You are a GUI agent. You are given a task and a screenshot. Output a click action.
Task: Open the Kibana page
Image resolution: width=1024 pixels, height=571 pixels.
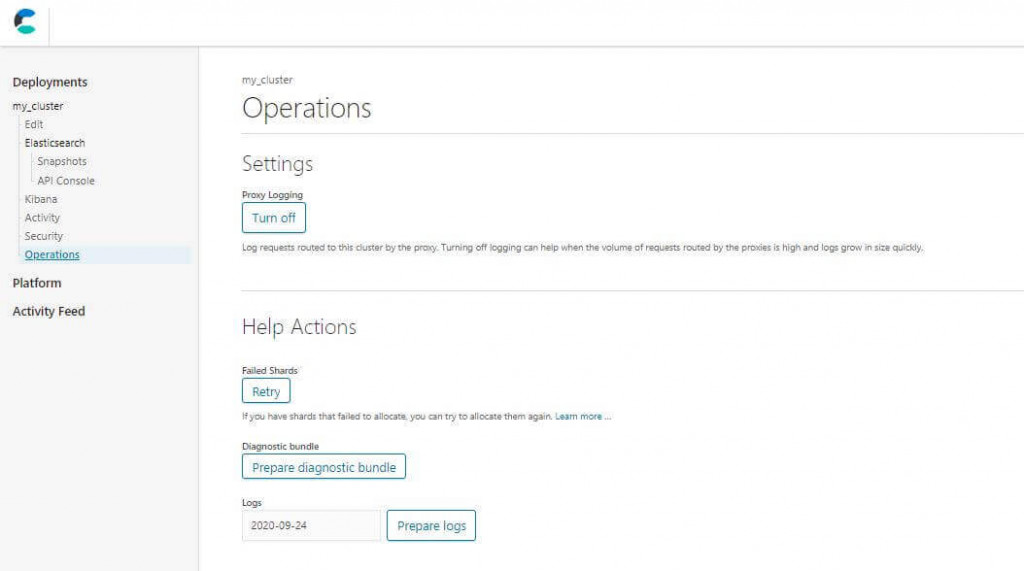point(40,199)
